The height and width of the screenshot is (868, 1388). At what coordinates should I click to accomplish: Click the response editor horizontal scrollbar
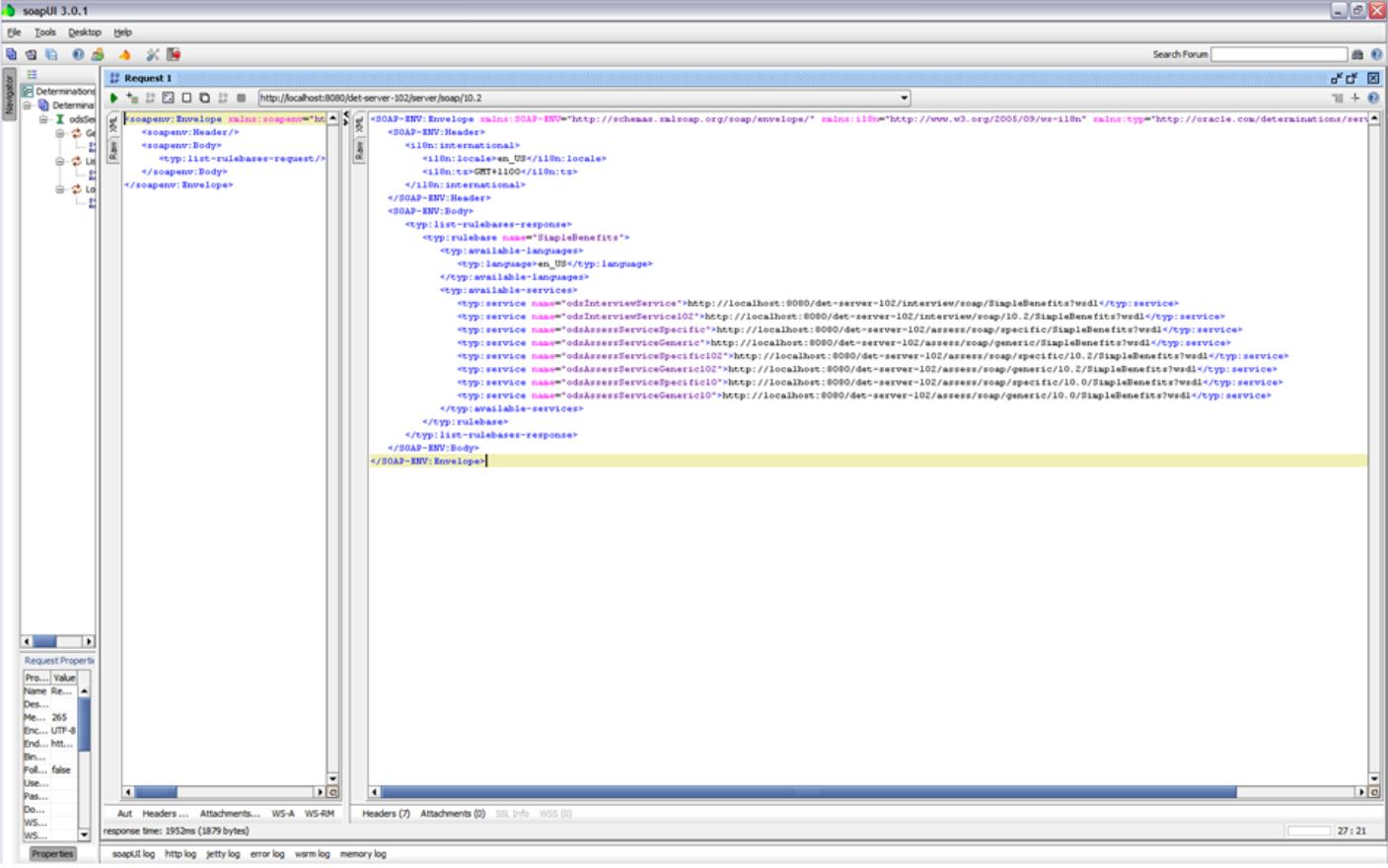tap(868, 792)
